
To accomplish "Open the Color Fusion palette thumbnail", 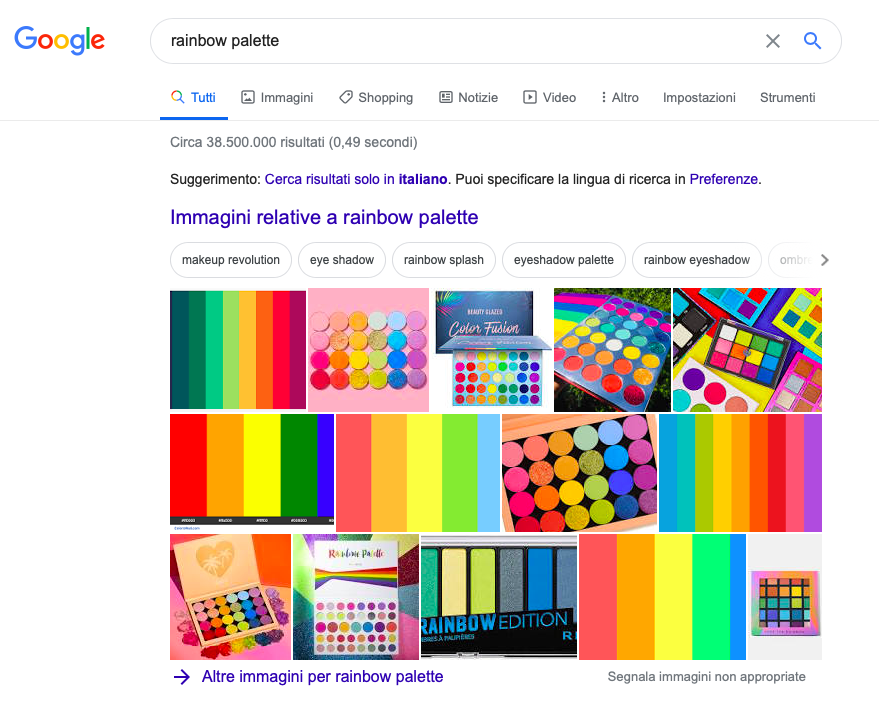I will [491, 349].
